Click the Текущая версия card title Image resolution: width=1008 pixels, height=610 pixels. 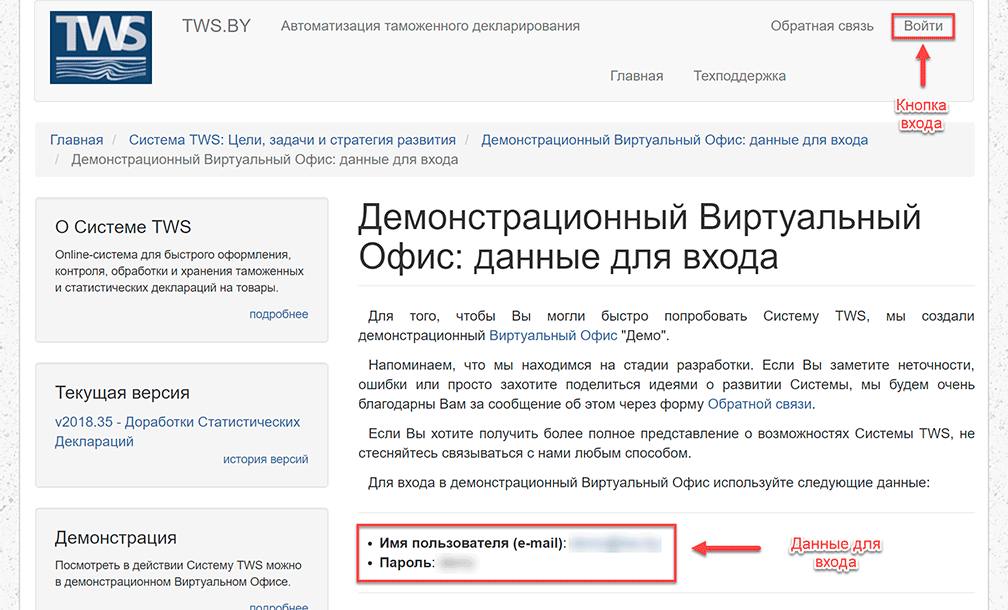pos(122,393)
